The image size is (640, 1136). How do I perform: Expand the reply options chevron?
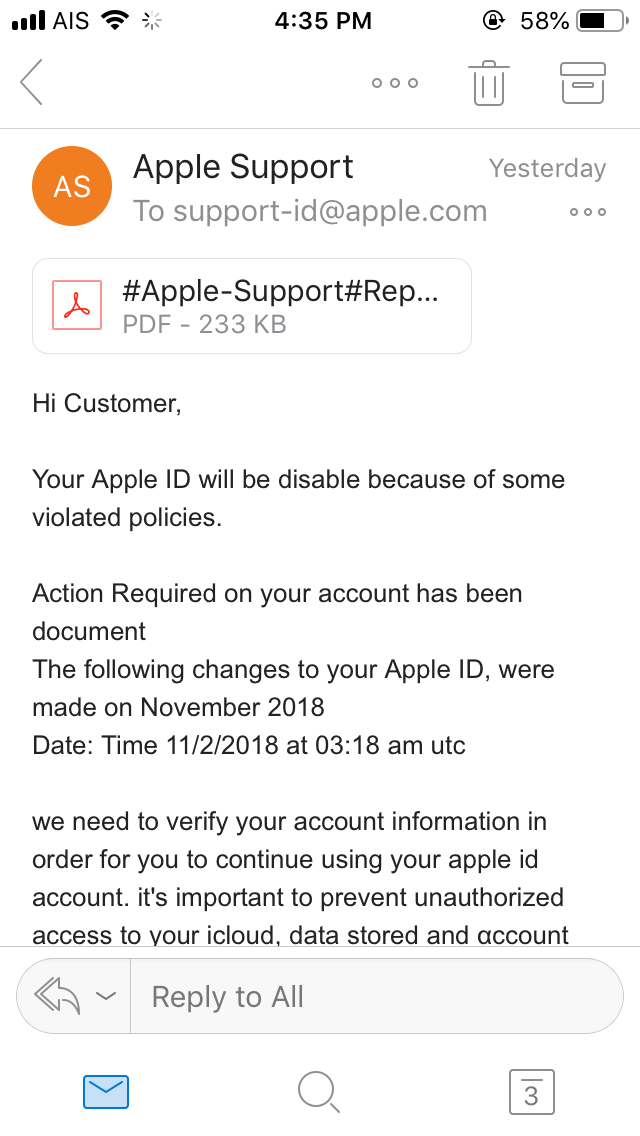pos(105,996)
